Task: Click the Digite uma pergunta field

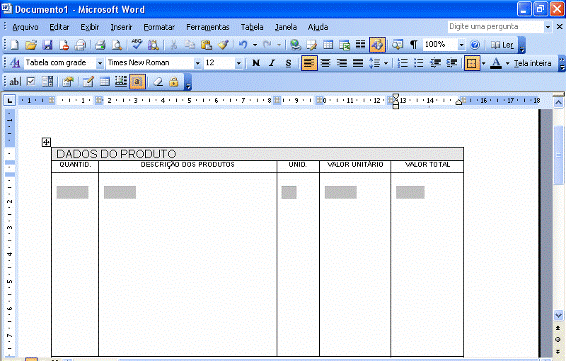Action: [496, 27]
